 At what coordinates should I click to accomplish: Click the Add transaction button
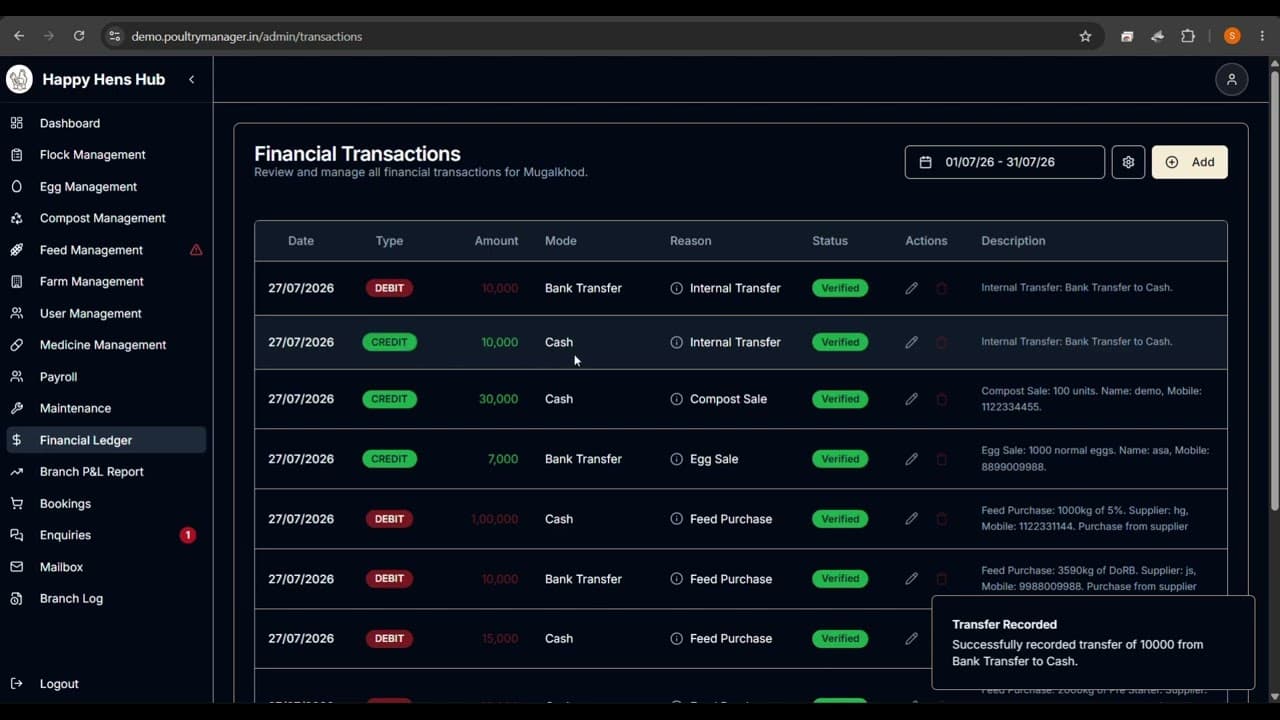tap(1189, 162)
